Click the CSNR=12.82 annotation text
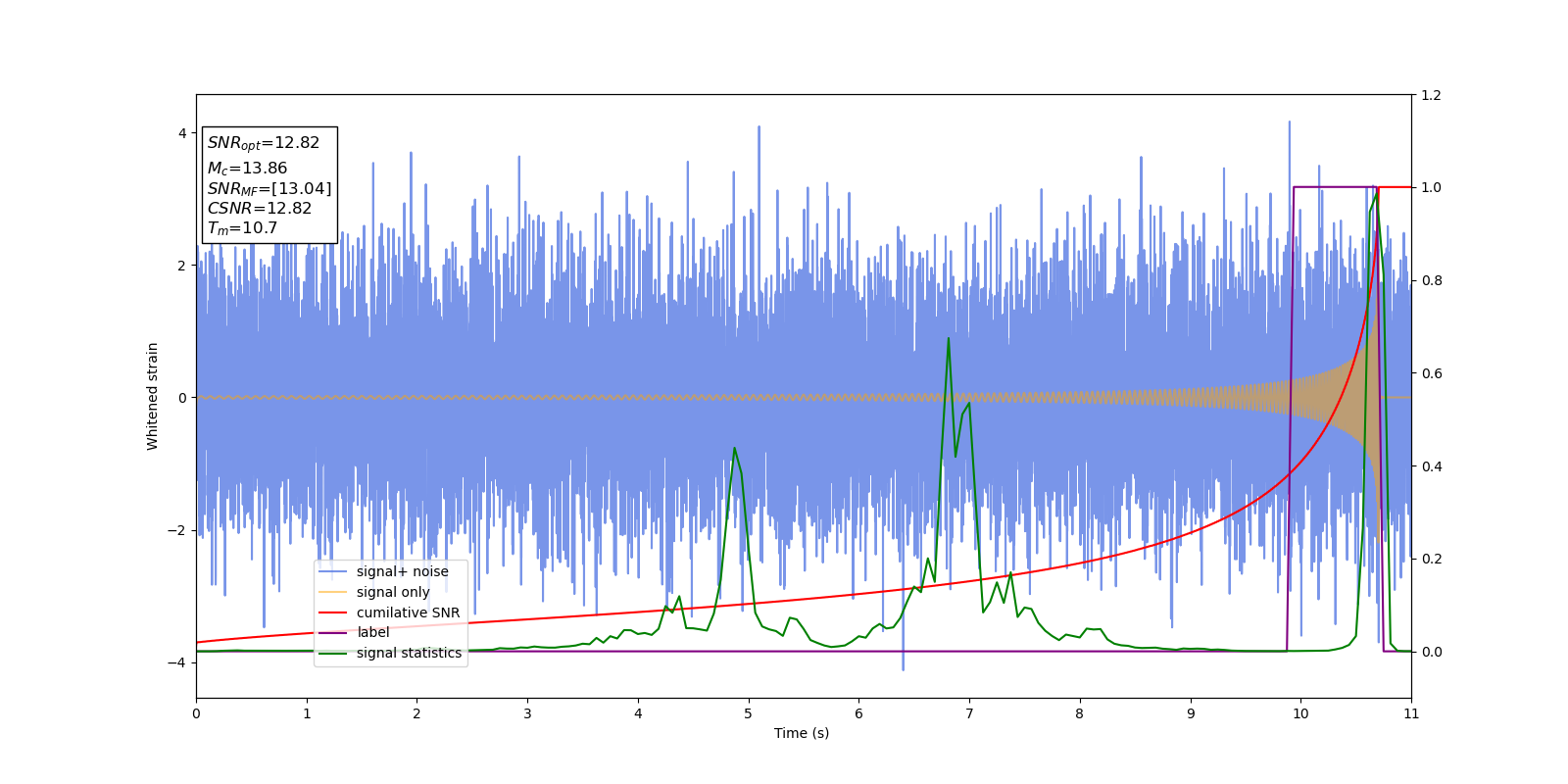This screenshot has height=784, width=1568. coord(260,209)
